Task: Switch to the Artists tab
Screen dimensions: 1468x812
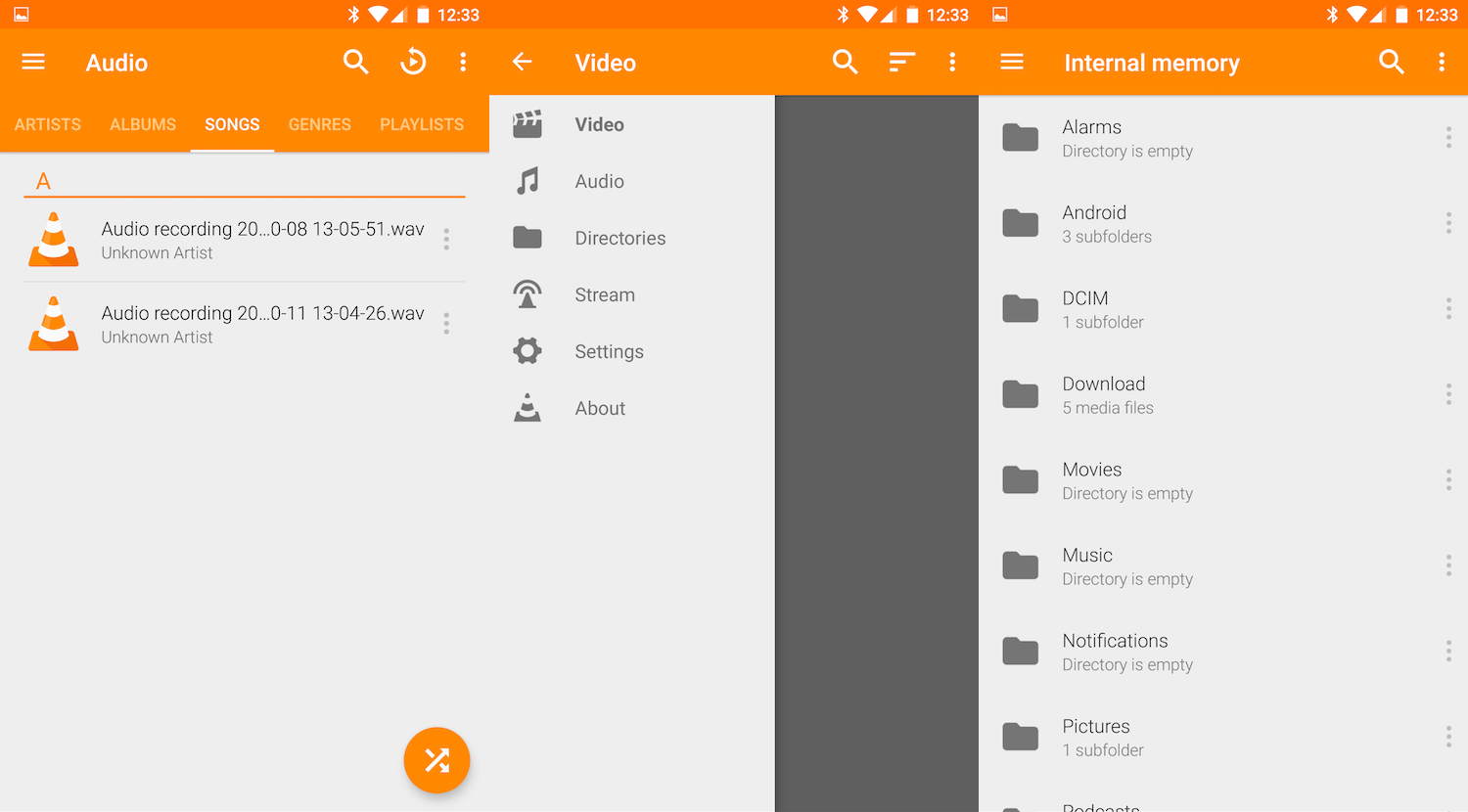Action: click(48, 124)
